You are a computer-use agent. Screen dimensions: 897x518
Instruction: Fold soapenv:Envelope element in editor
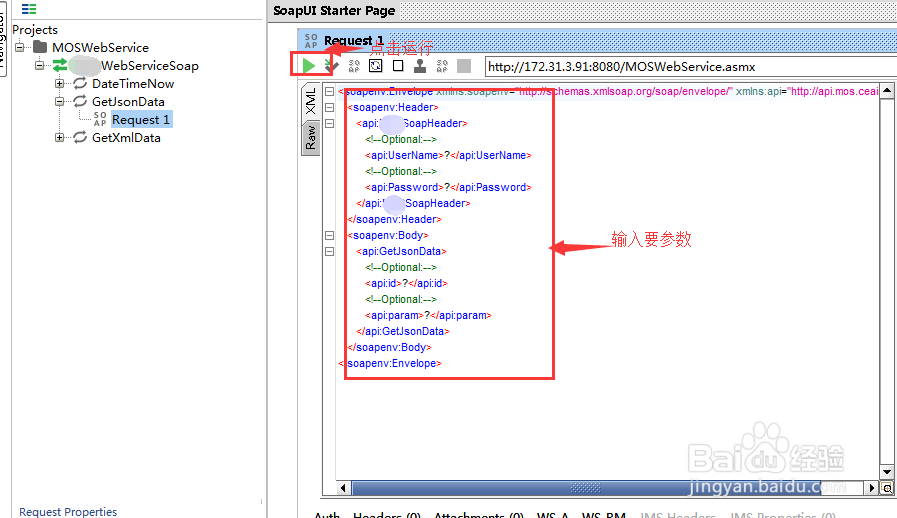(x=330, y=92)
